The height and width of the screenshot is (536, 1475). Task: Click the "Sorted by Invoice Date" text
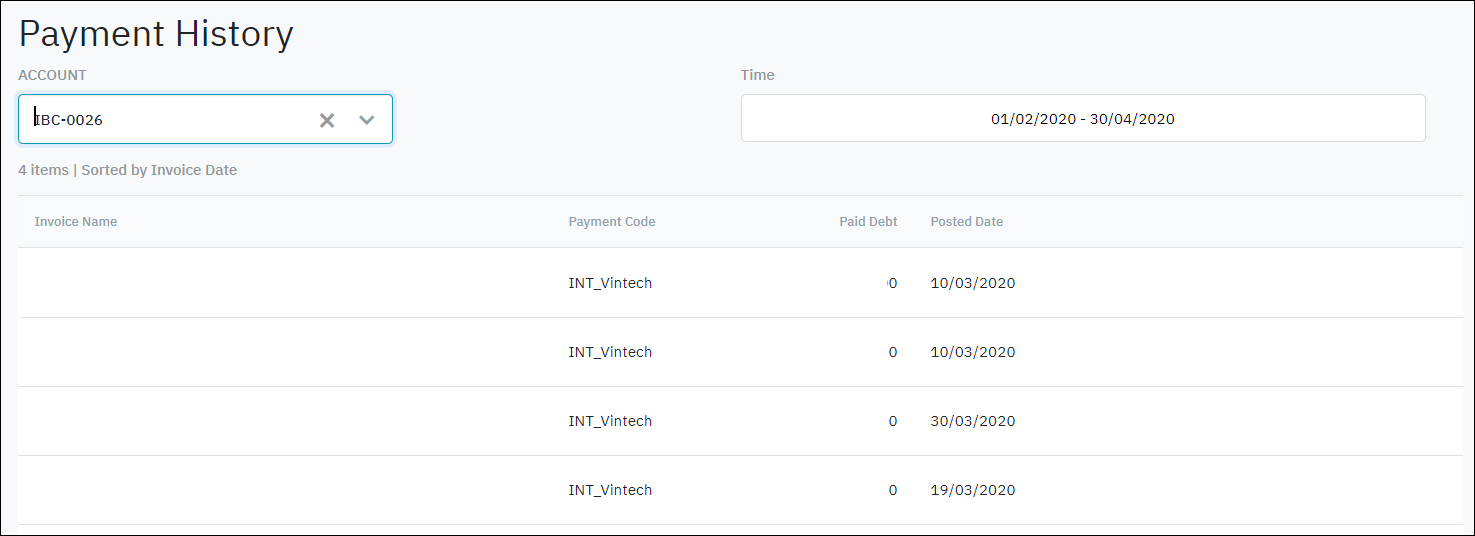coord(159,170)
